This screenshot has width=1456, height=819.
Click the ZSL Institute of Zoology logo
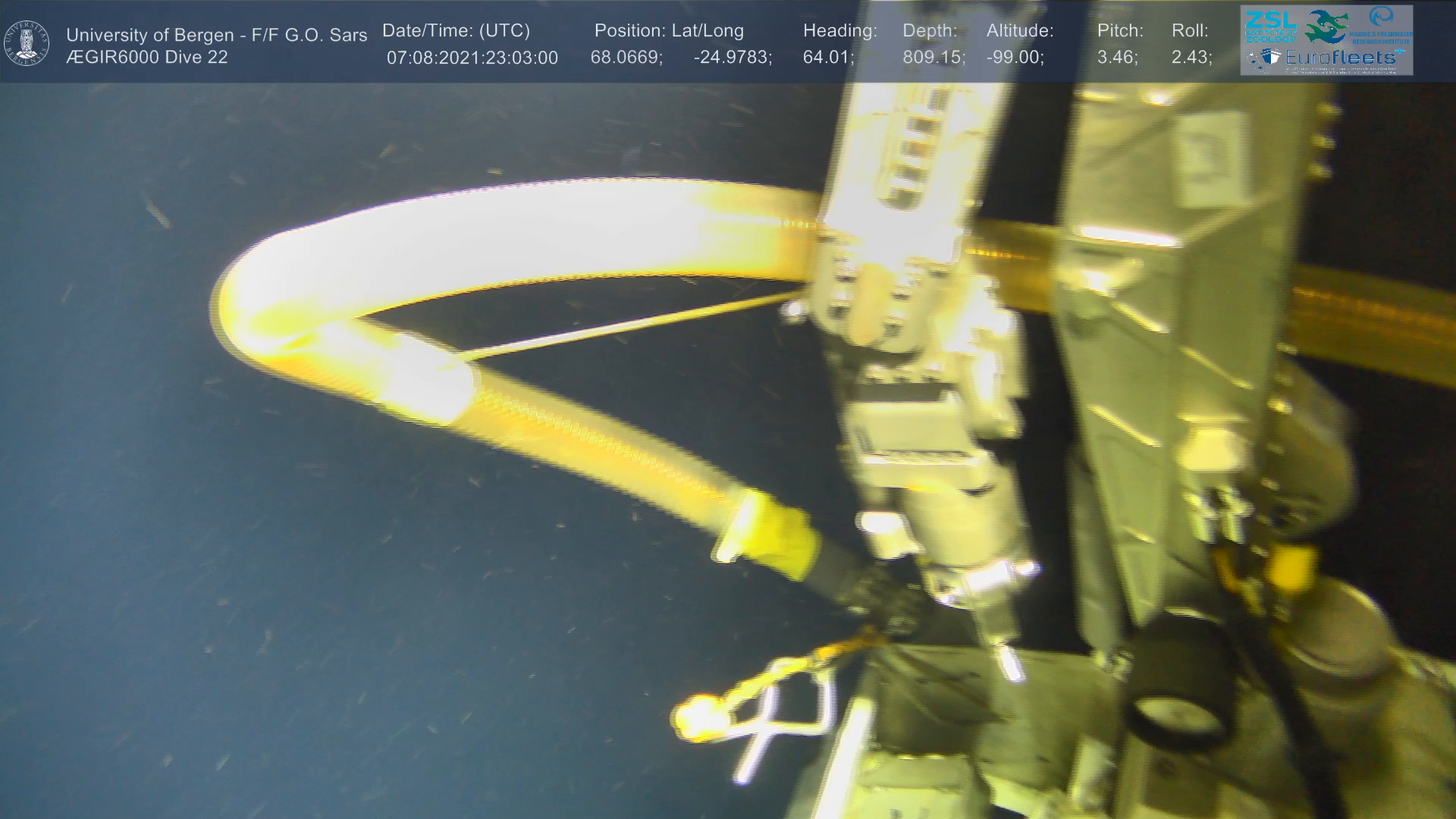point(1272,28)
